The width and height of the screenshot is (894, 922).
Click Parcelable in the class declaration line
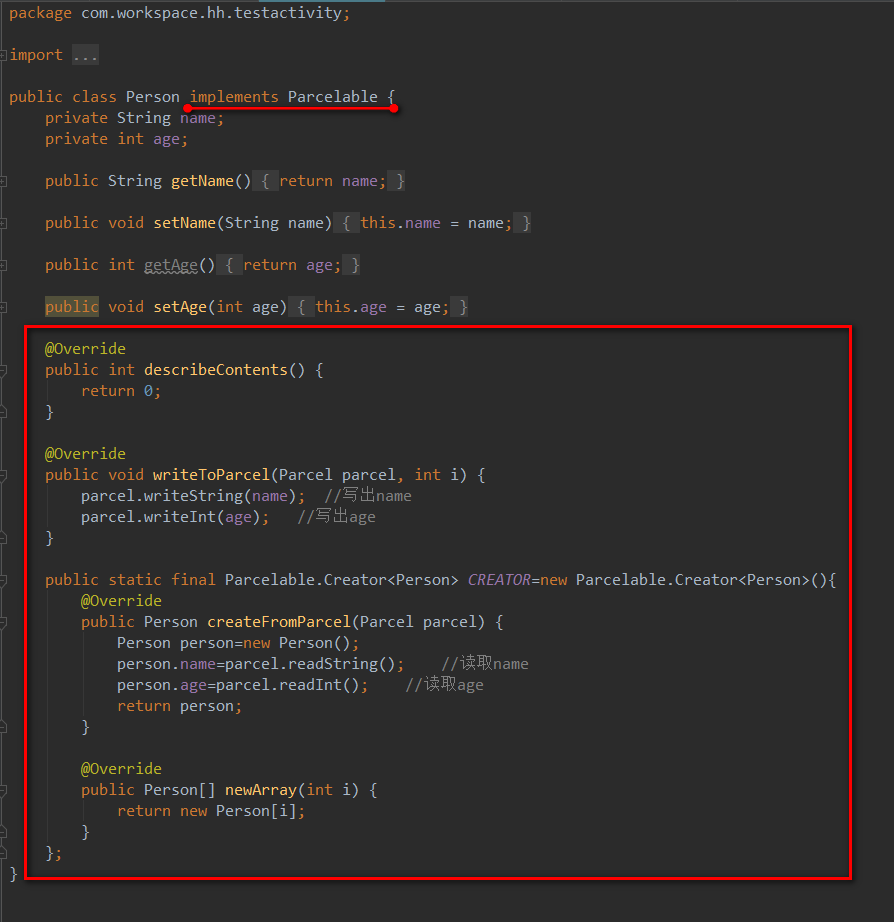(x=333, y=96)
